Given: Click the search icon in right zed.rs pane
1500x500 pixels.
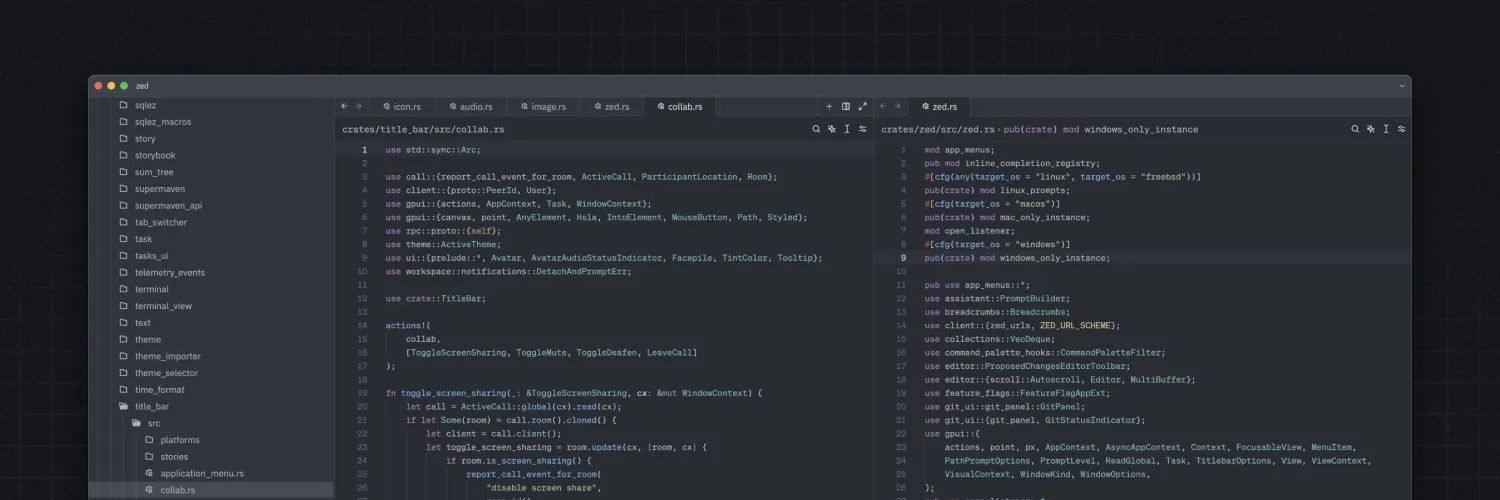Looking at the screenshot, I should 1355,129.
